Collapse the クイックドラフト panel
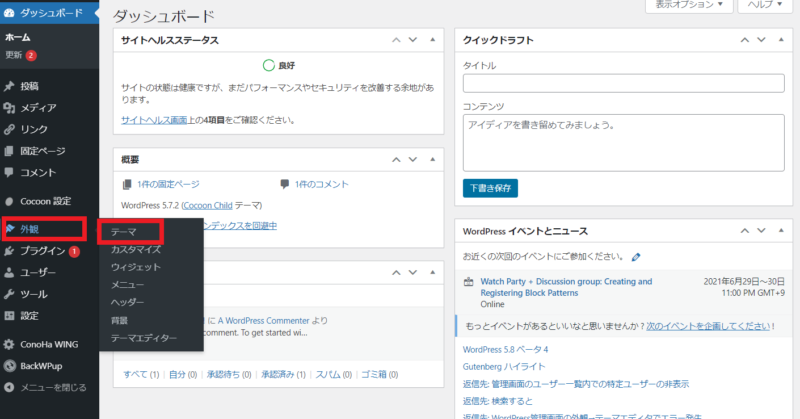800x419 pixels. click(x=781, y=40)
